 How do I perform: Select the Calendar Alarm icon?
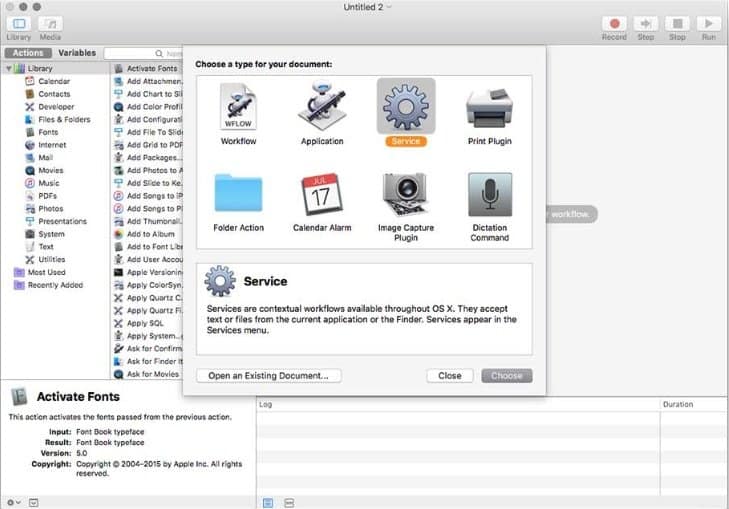(322, 194)
